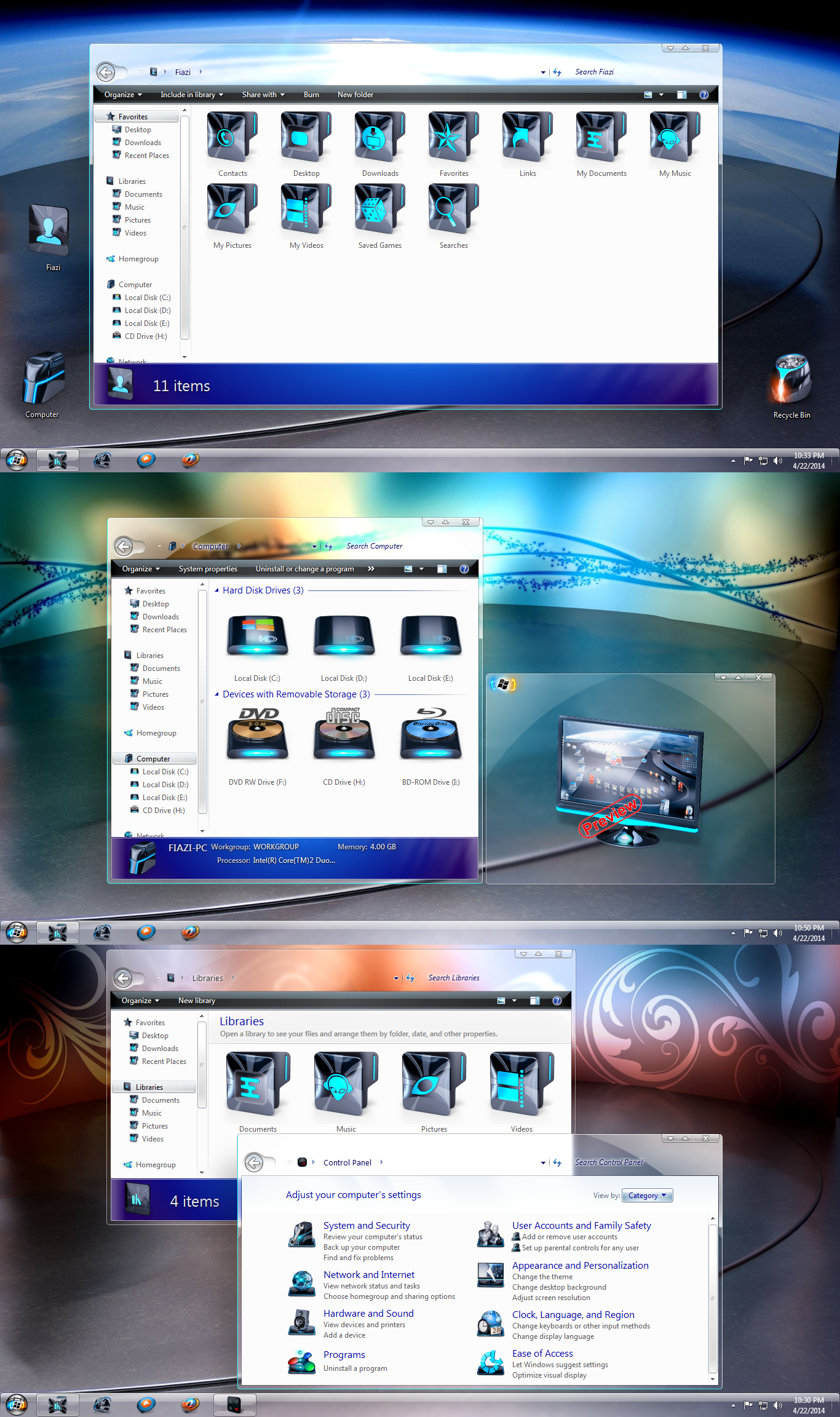Image resolution: width=840 pixels, height=1417 pixels.
Task: Click the Programs category icon in Control Panel
Action: pyautogui.click(x=301, y=1361)
